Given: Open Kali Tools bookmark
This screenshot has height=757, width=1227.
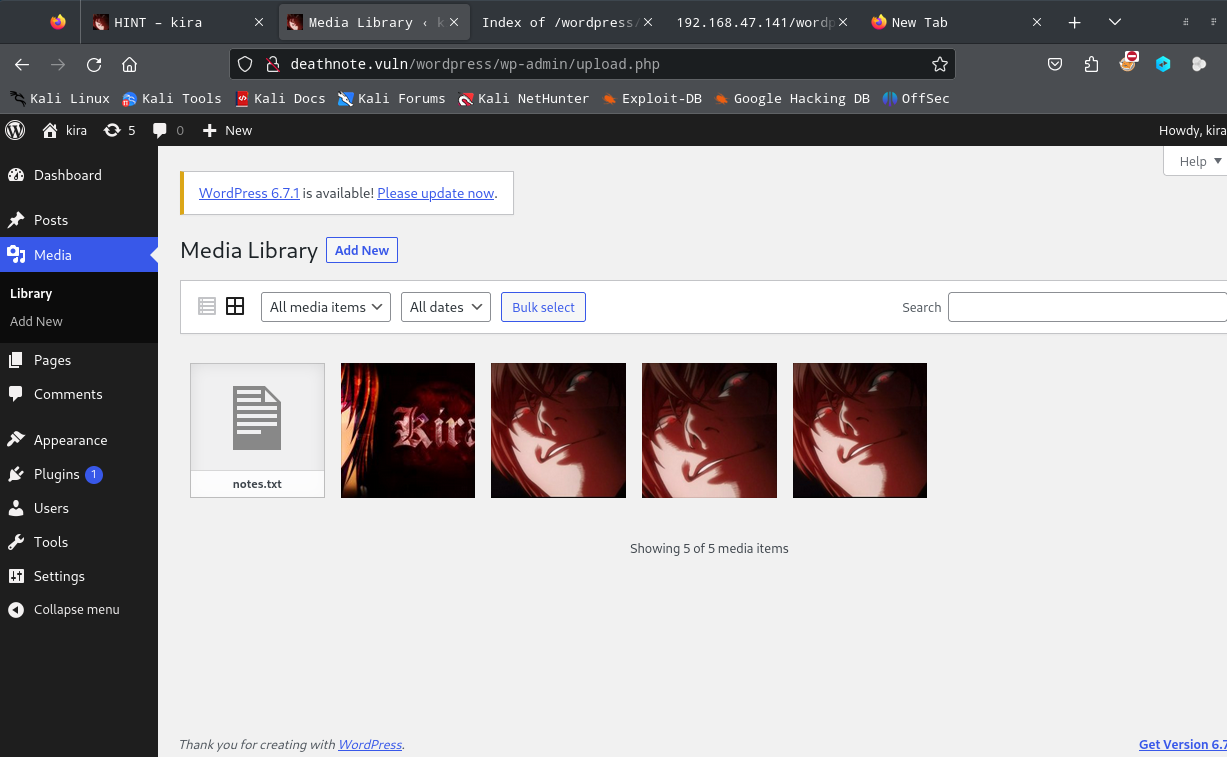Looking at the screenshot, I should [172, 98].
